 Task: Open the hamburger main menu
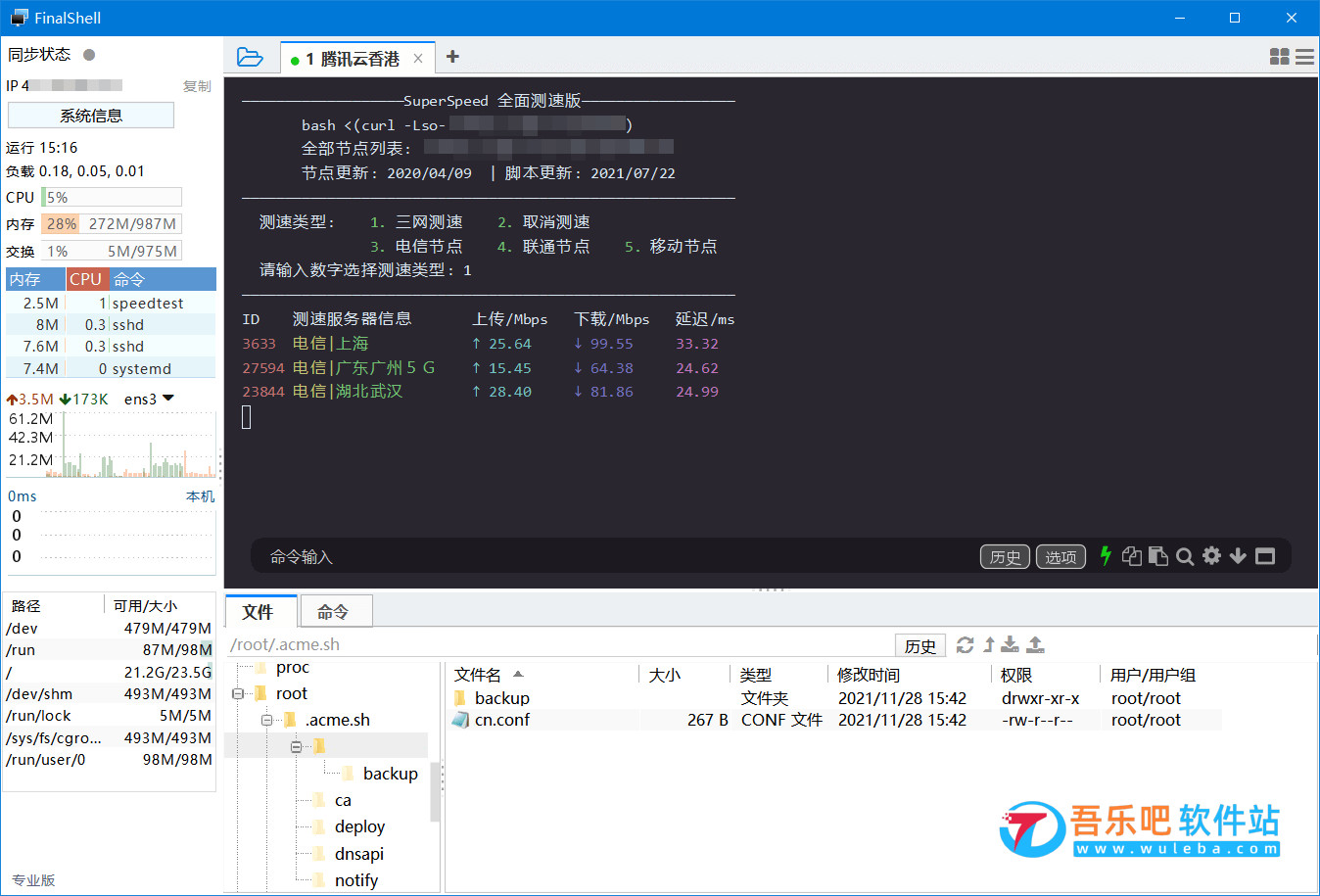1304,57
